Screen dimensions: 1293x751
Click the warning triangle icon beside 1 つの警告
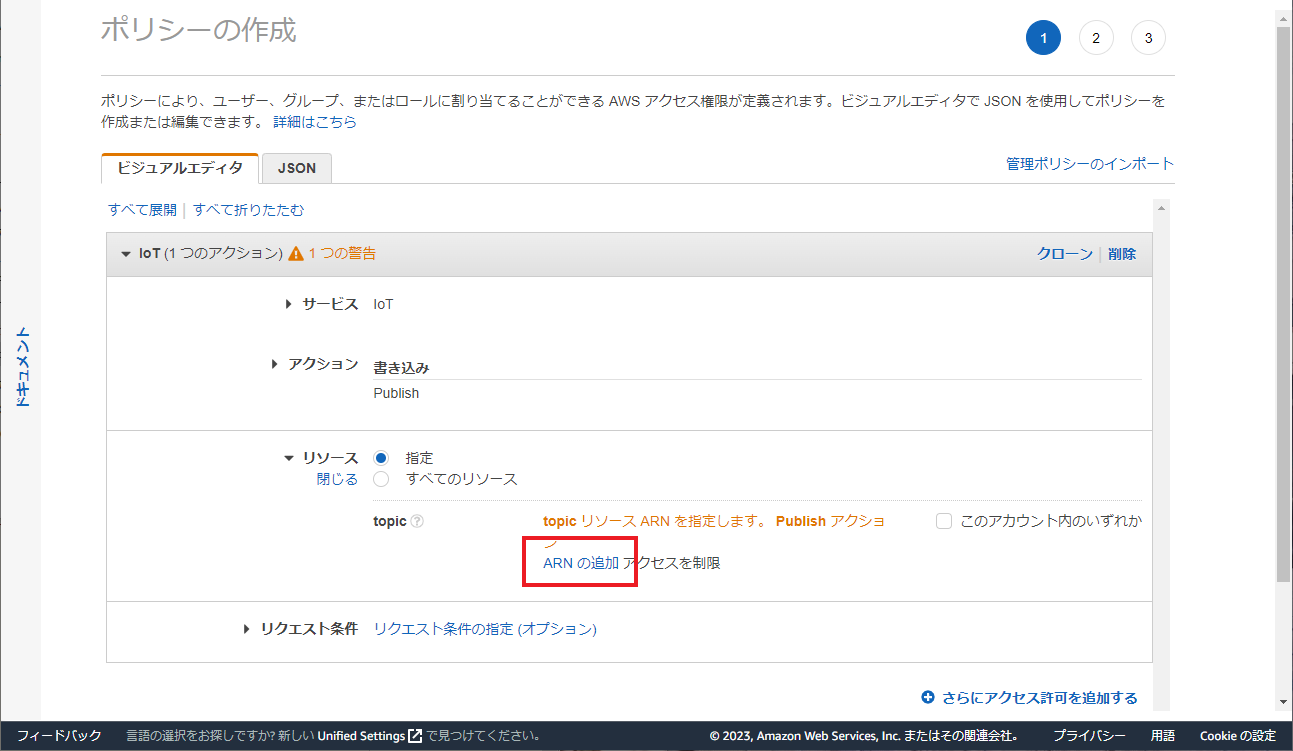coord(296,254)
